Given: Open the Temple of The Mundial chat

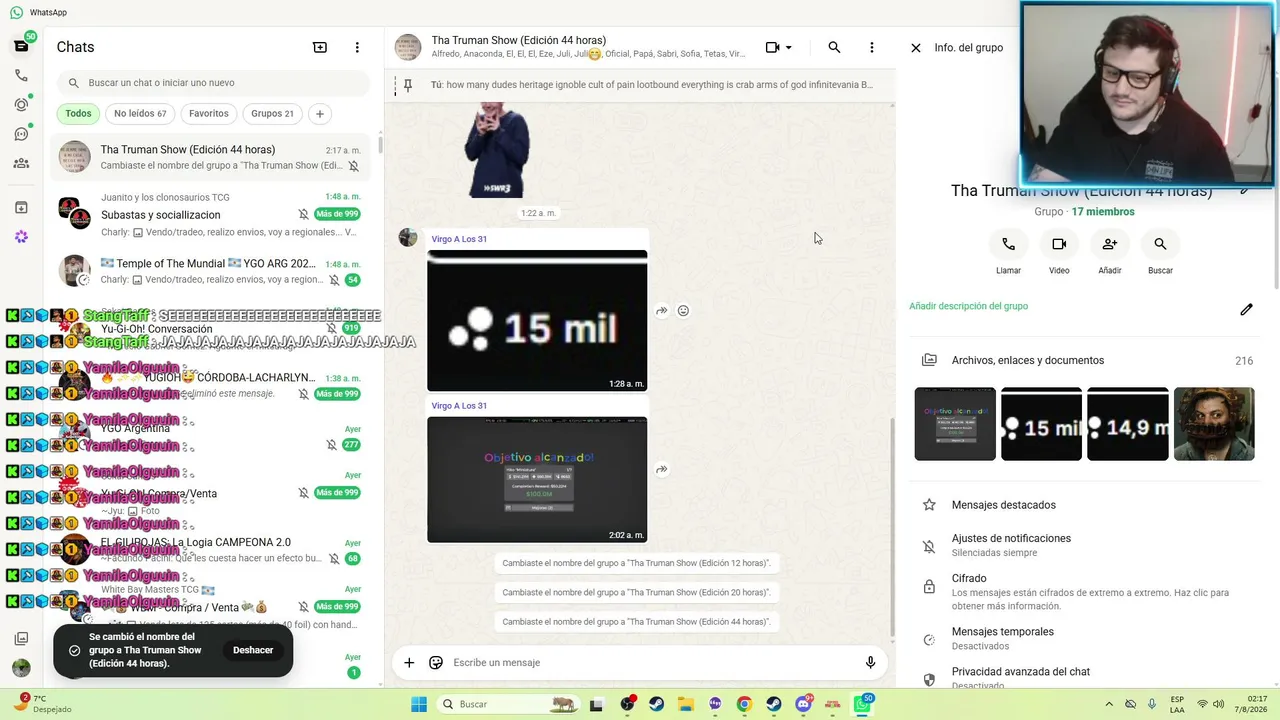Looking at the screenshot, I should pyautogui.click(x=211, y=271).
